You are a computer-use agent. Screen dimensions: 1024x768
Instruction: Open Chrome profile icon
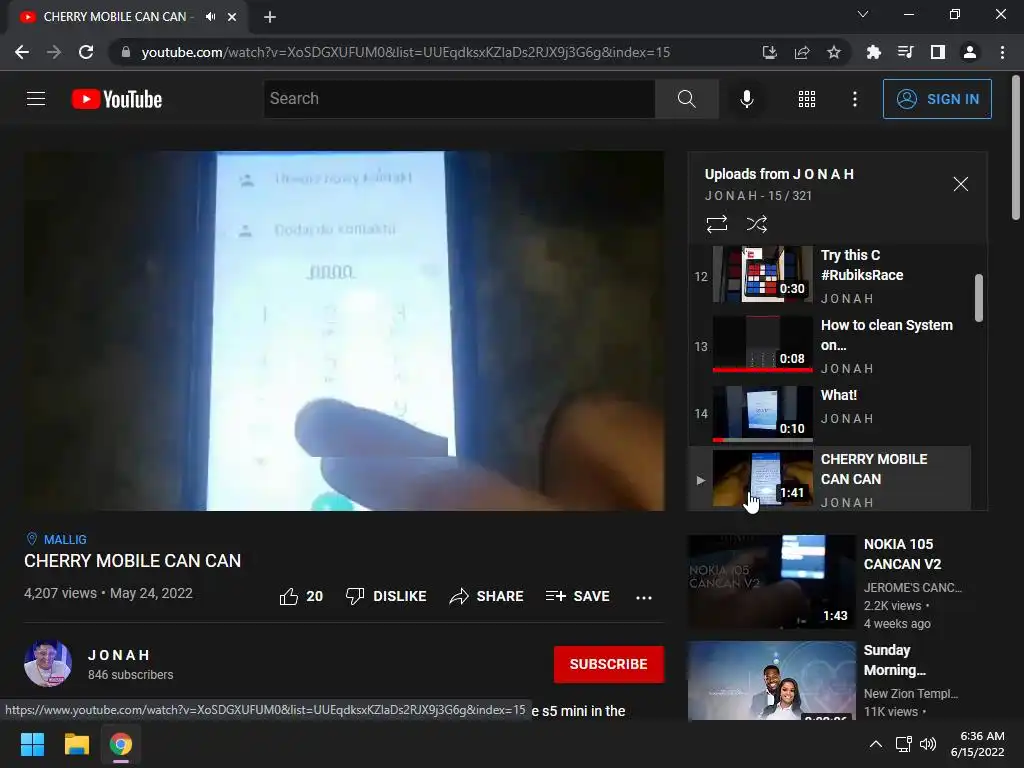pyautogui.click(x=970, y=52)
